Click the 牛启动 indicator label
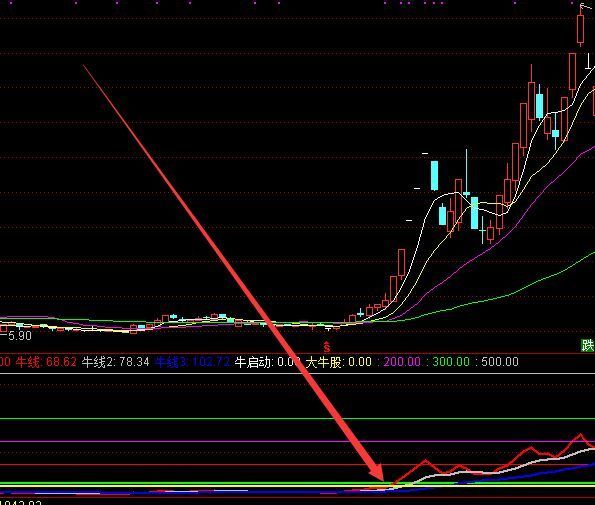The width and height of the screenshot is (595, 505). coord(268,362)
